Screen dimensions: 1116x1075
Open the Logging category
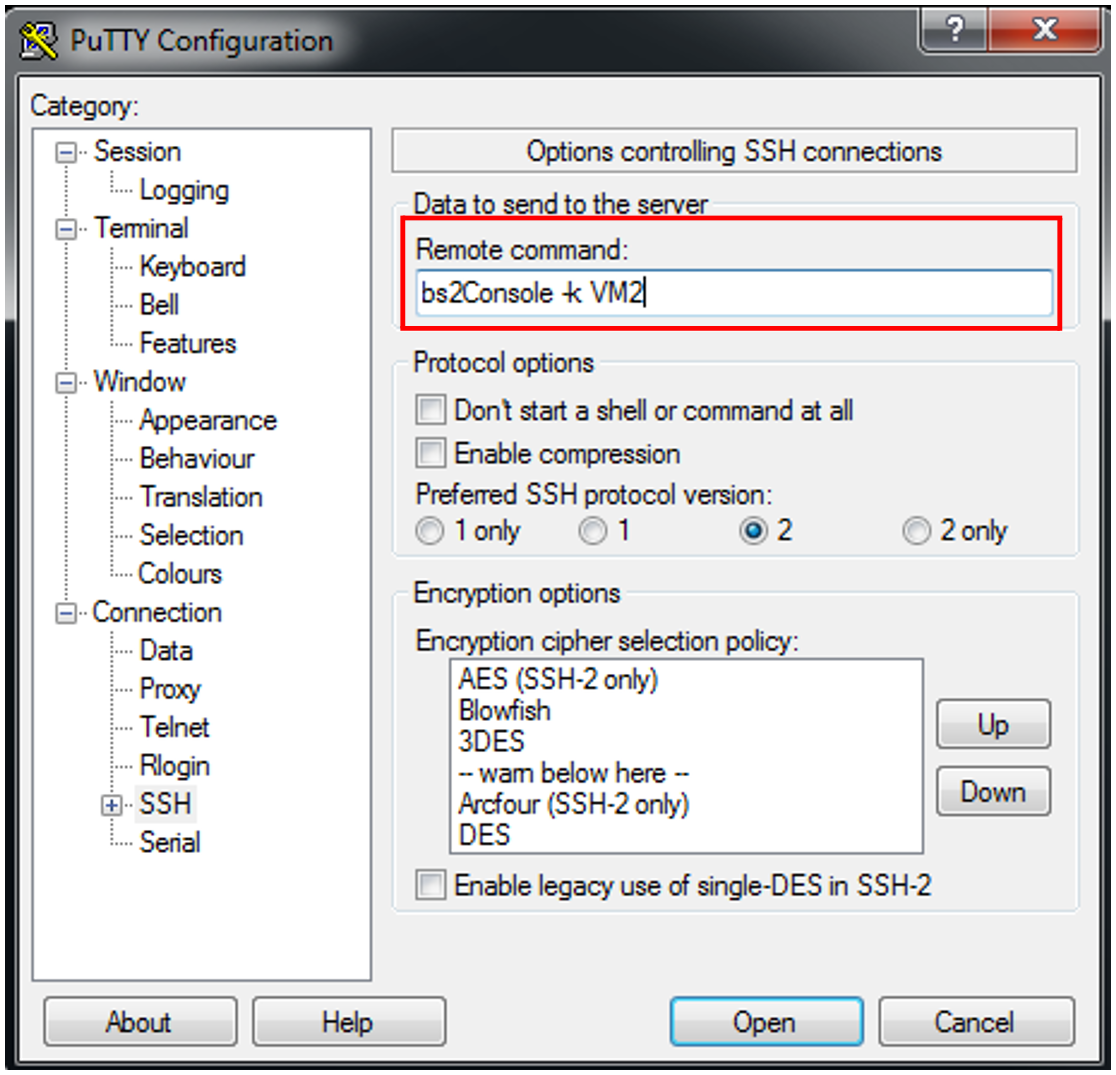184,190
